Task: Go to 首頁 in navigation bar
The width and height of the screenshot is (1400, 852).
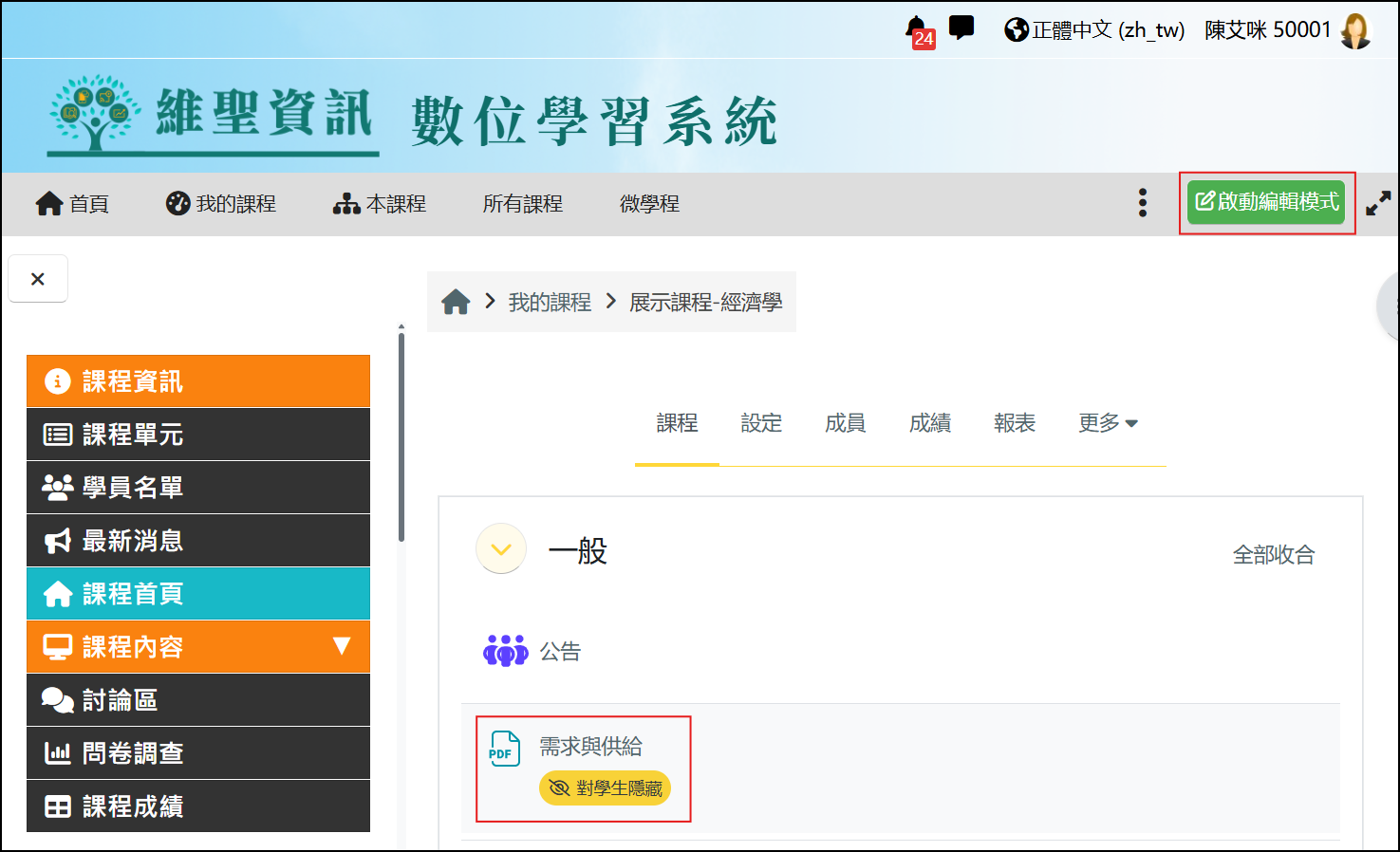Action: [x=72, y=204]
